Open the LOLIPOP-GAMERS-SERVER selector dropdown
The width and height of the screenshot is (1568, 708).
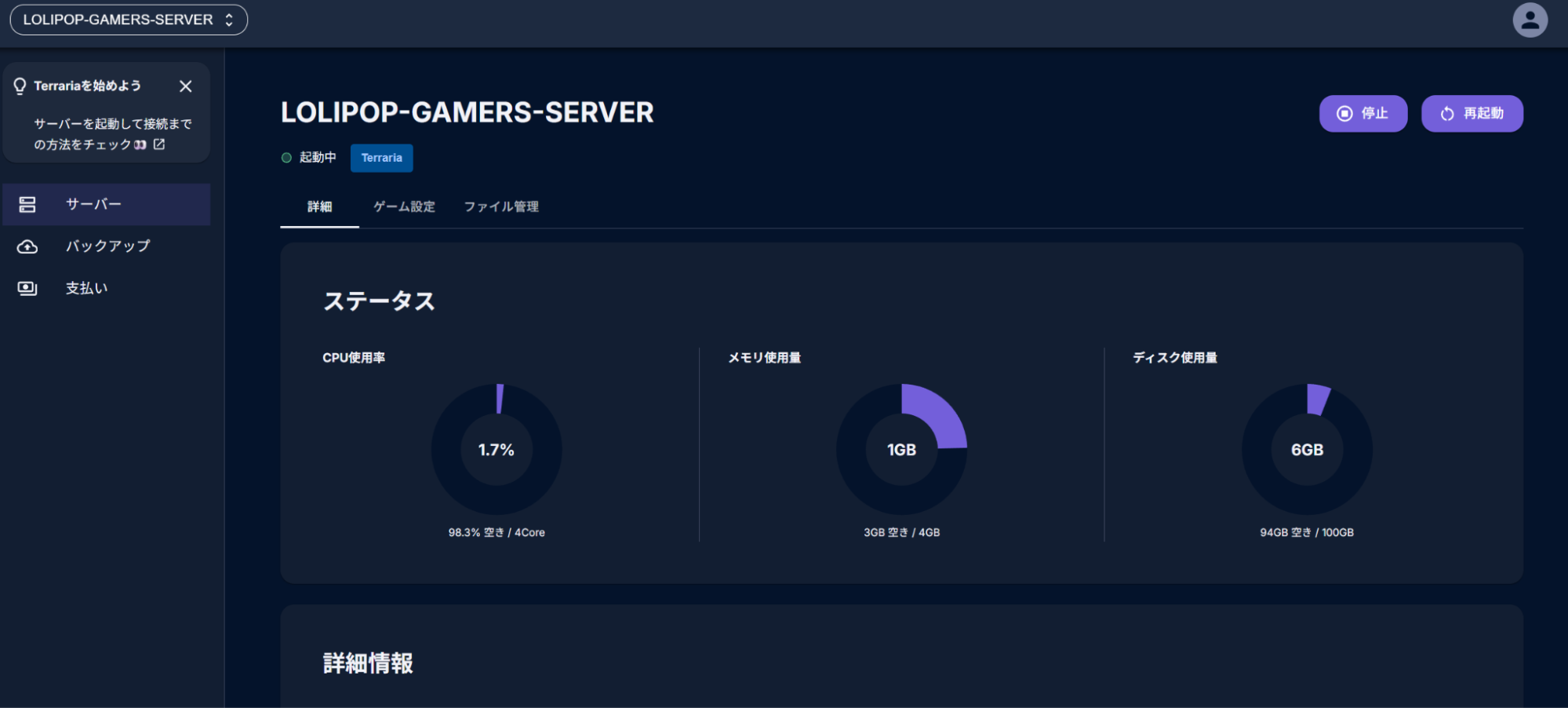[129, 20]
